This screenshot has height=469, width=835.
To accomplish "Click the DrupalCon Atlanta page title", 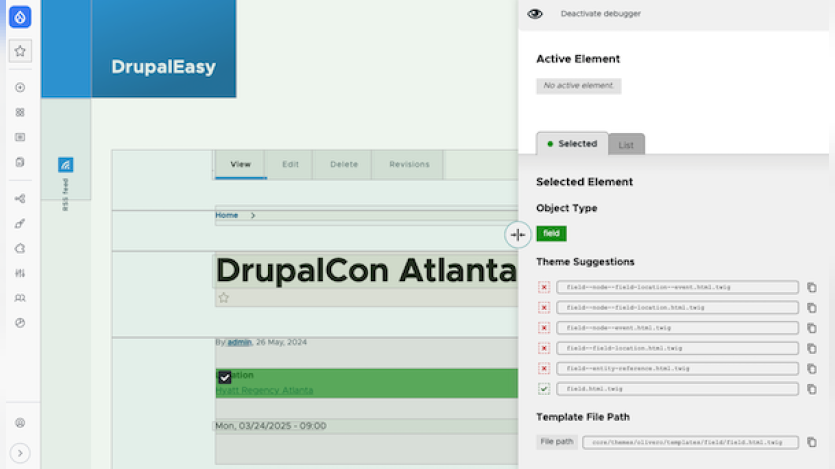I will click(366, 270).
